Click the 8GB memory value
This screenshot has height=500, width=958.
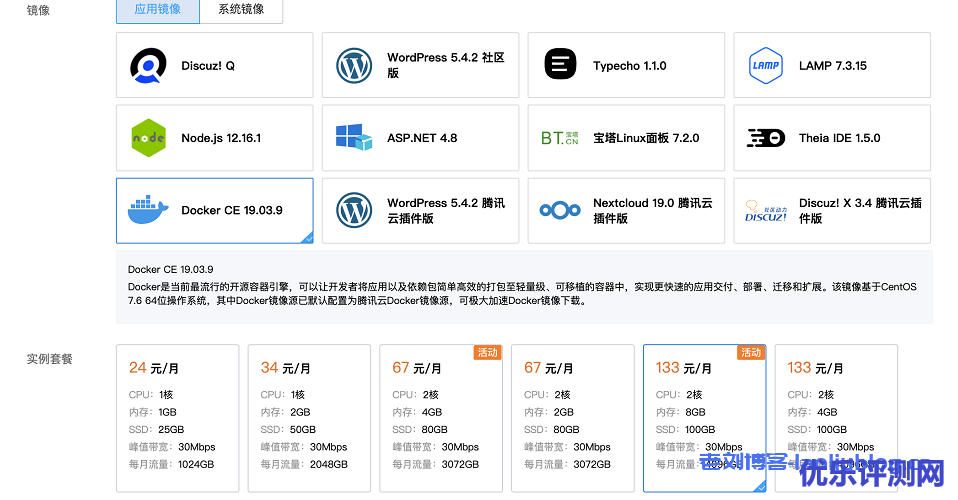tap(695, 412)
